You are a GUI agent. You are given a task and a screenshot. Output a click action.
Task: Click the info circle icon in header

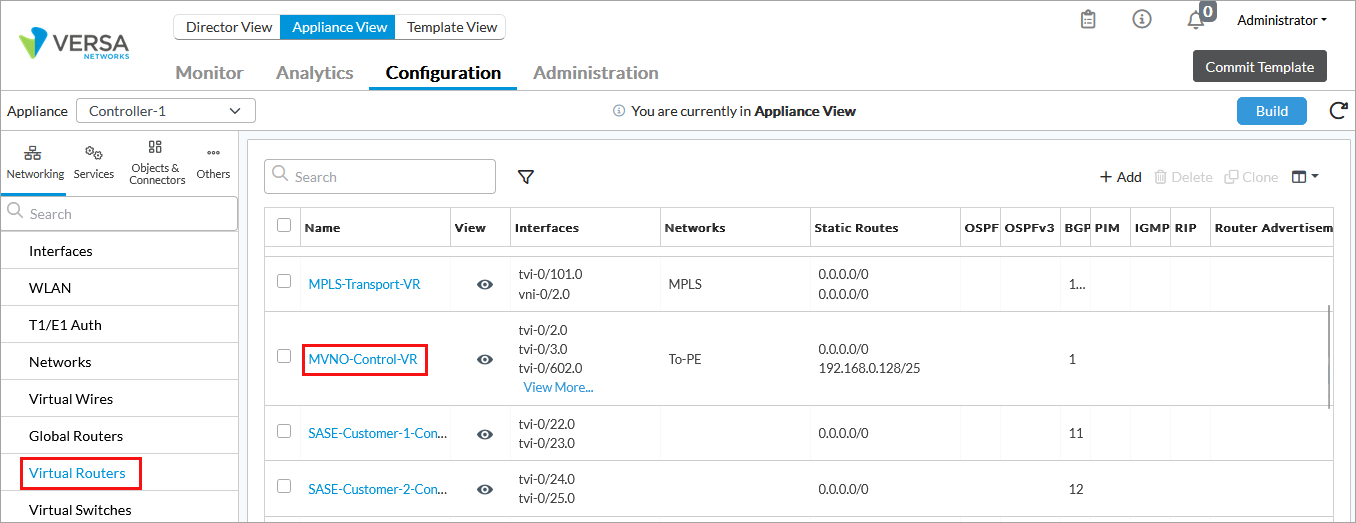click(x=1142, y=20)
